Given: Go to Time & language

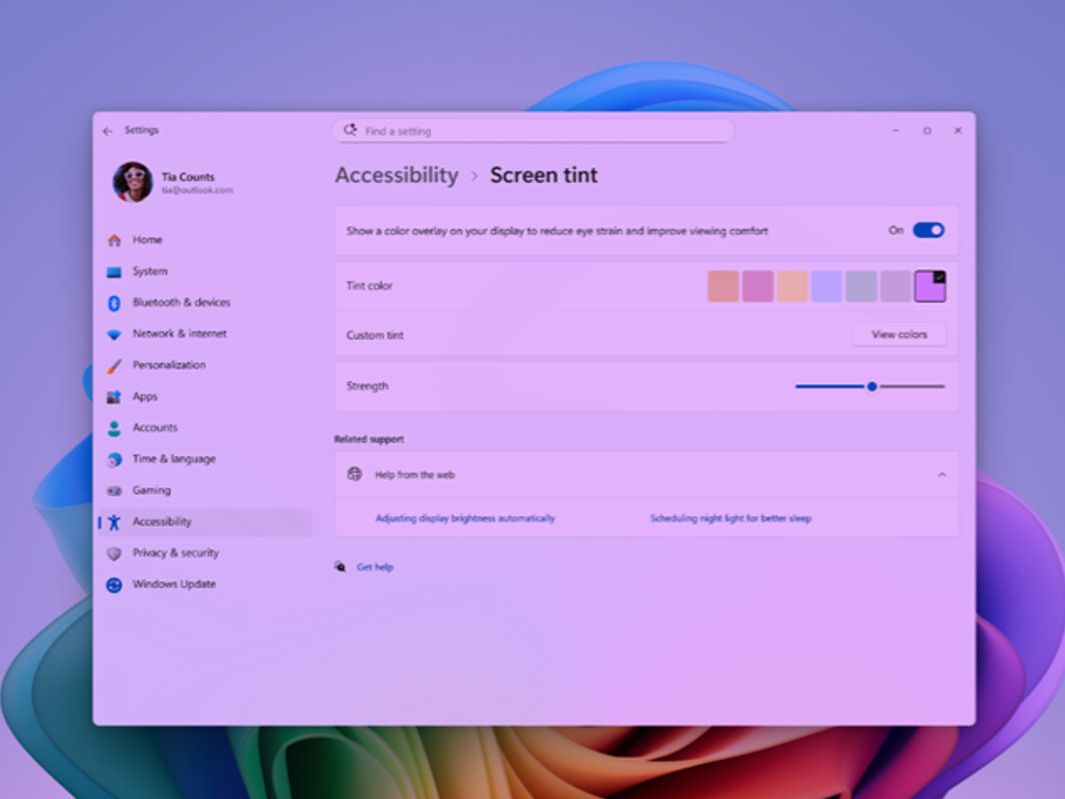Looking at the screenshot, I should 204,459.
